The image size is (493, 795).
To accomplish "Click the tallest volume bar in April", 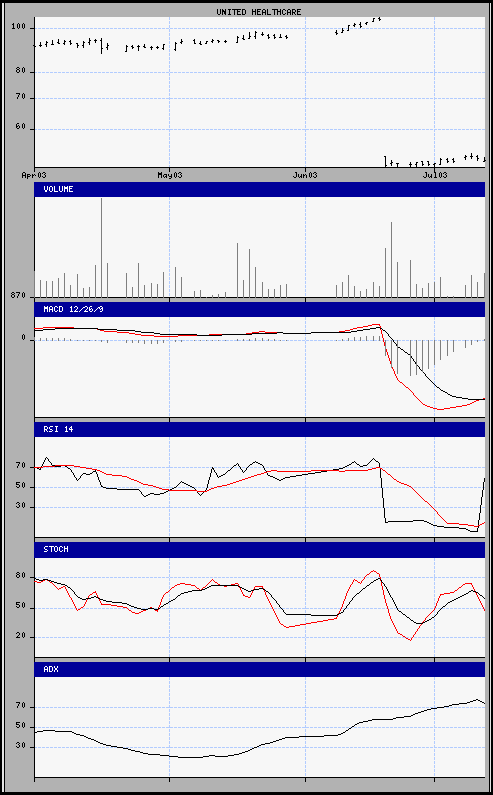I will click(101, 247).
